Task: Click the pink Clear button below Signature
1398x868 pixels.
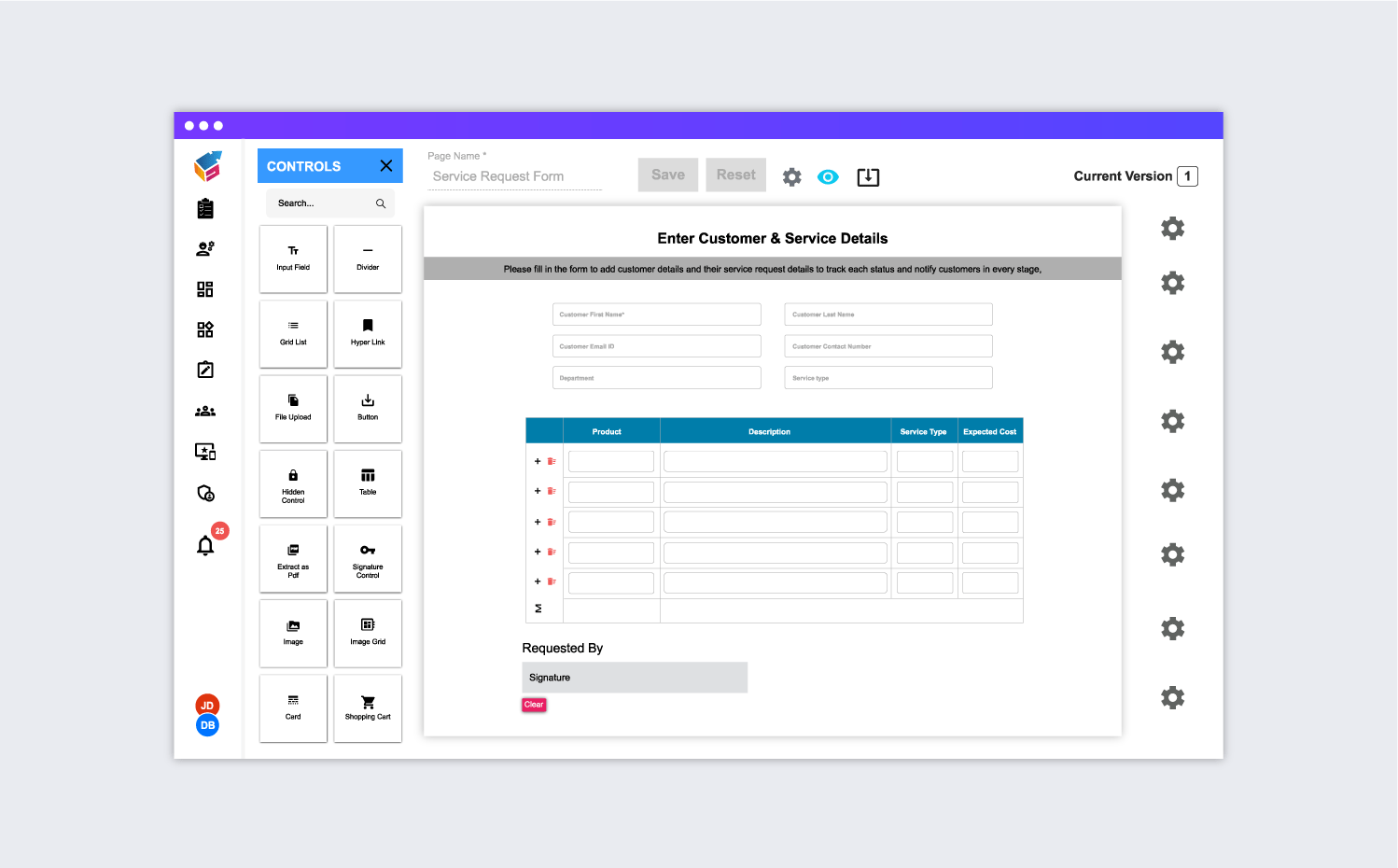Action: point(533,705)
